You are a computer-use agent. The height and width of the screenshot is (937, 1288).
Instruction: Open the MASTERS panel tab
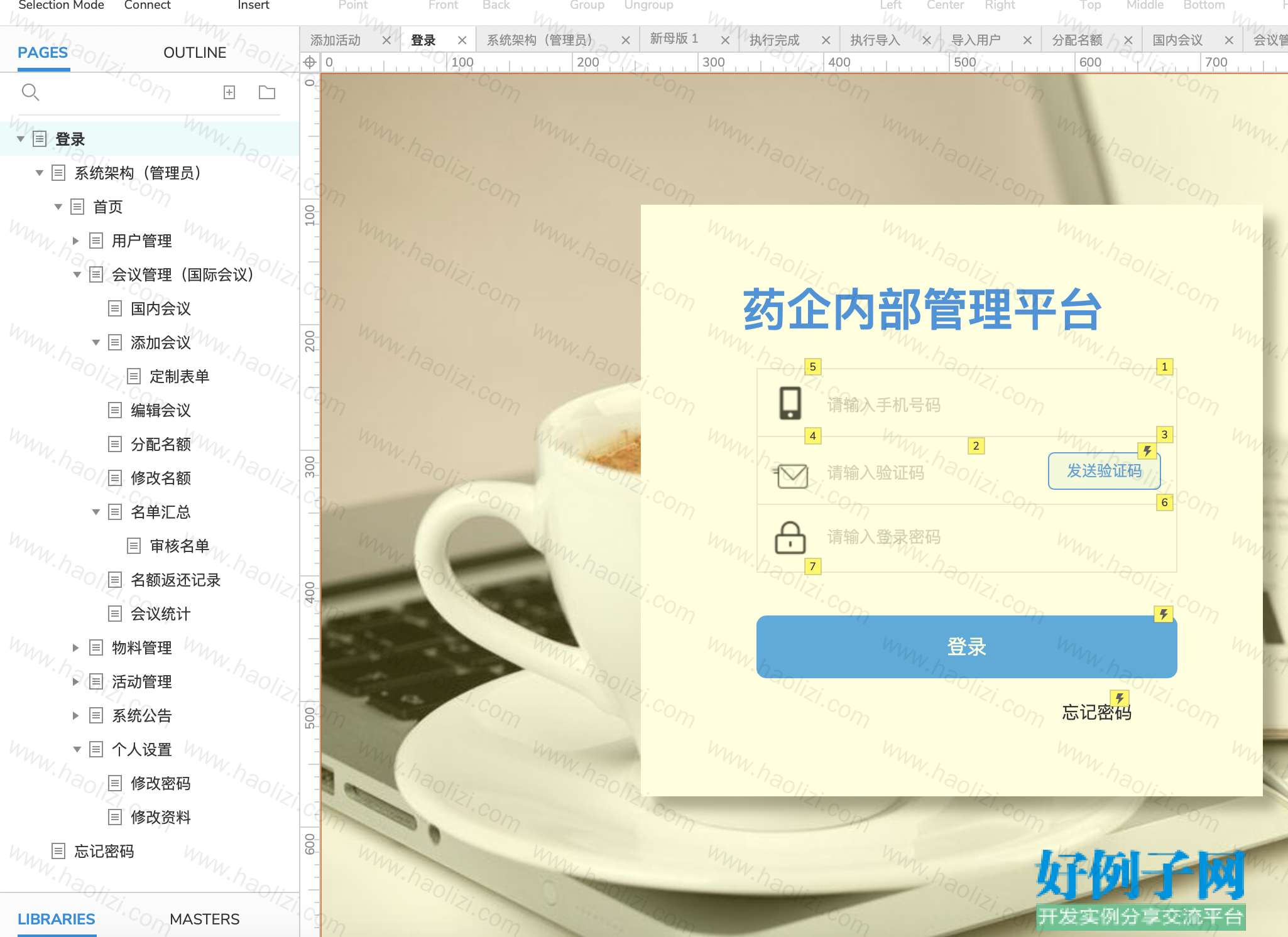[205, 919]
